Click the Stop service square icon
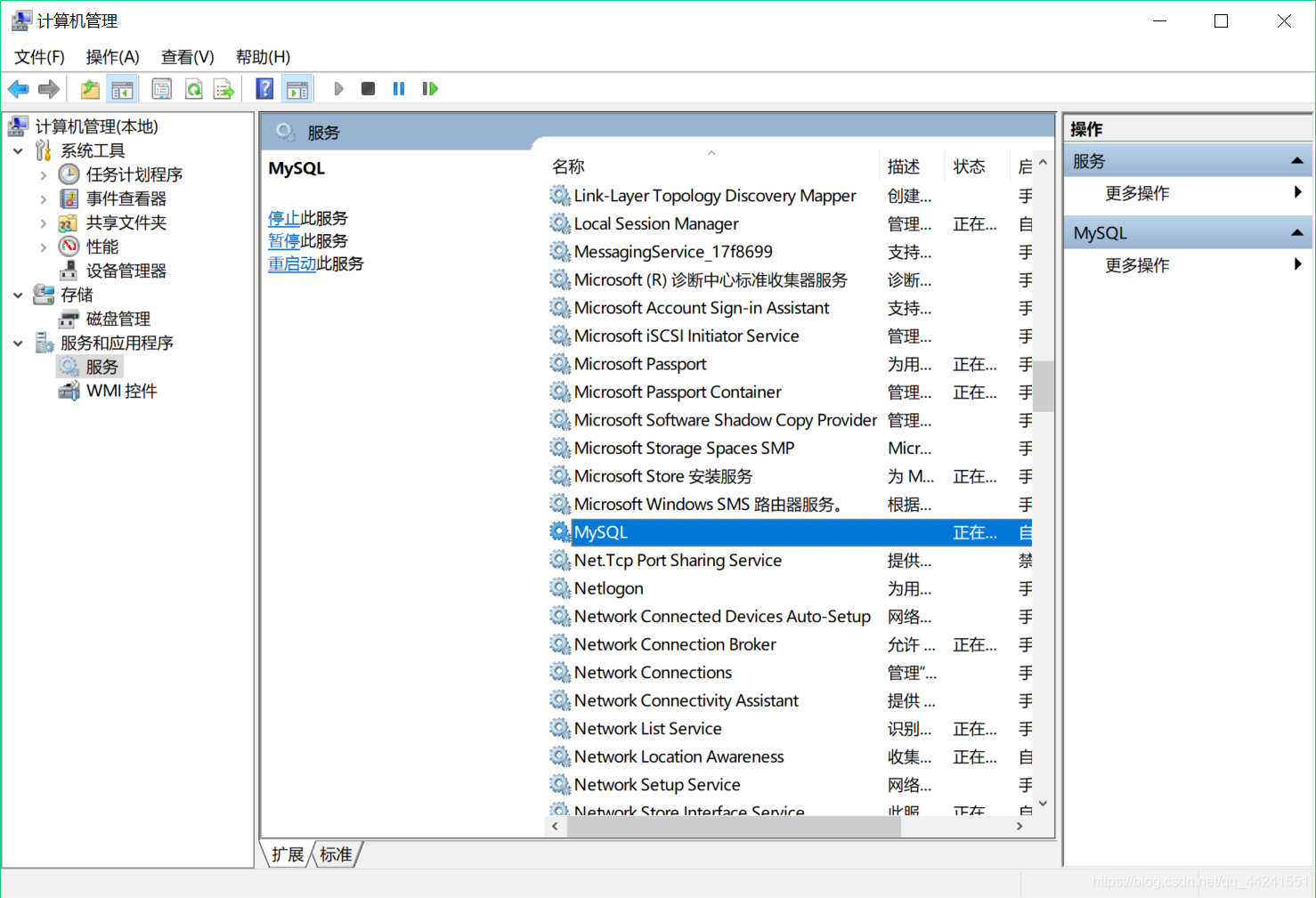 pos(368,89)
